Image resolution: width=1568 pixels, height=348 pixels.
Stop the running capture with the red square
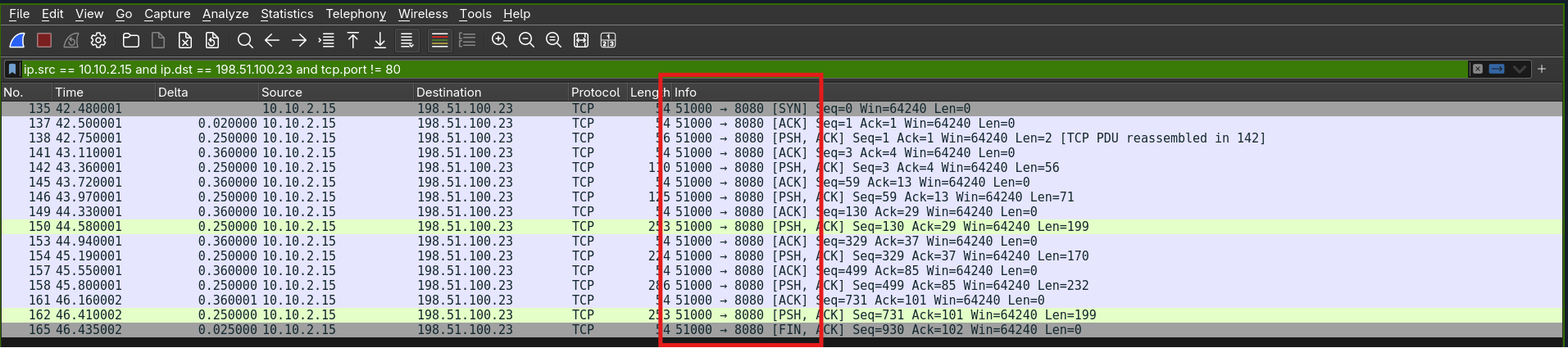click(x=44, y=40)
